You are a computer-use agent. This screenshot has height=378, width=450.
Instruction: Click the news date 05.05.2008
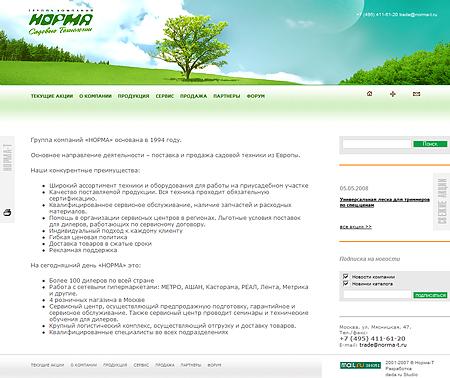coord(354,188)
